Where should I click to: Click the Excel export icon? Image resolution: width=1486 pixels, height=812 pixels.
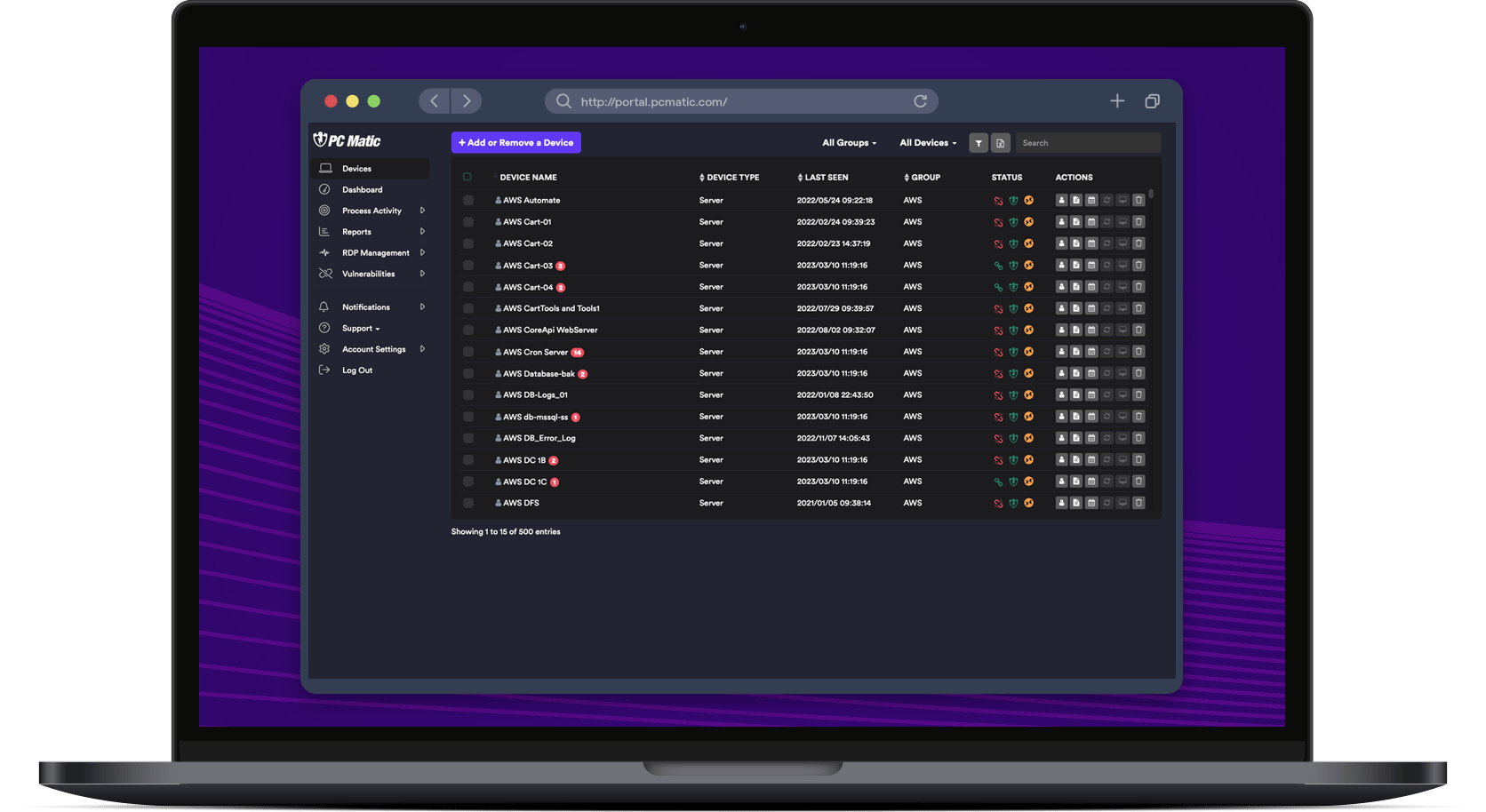coord(1000,143)
